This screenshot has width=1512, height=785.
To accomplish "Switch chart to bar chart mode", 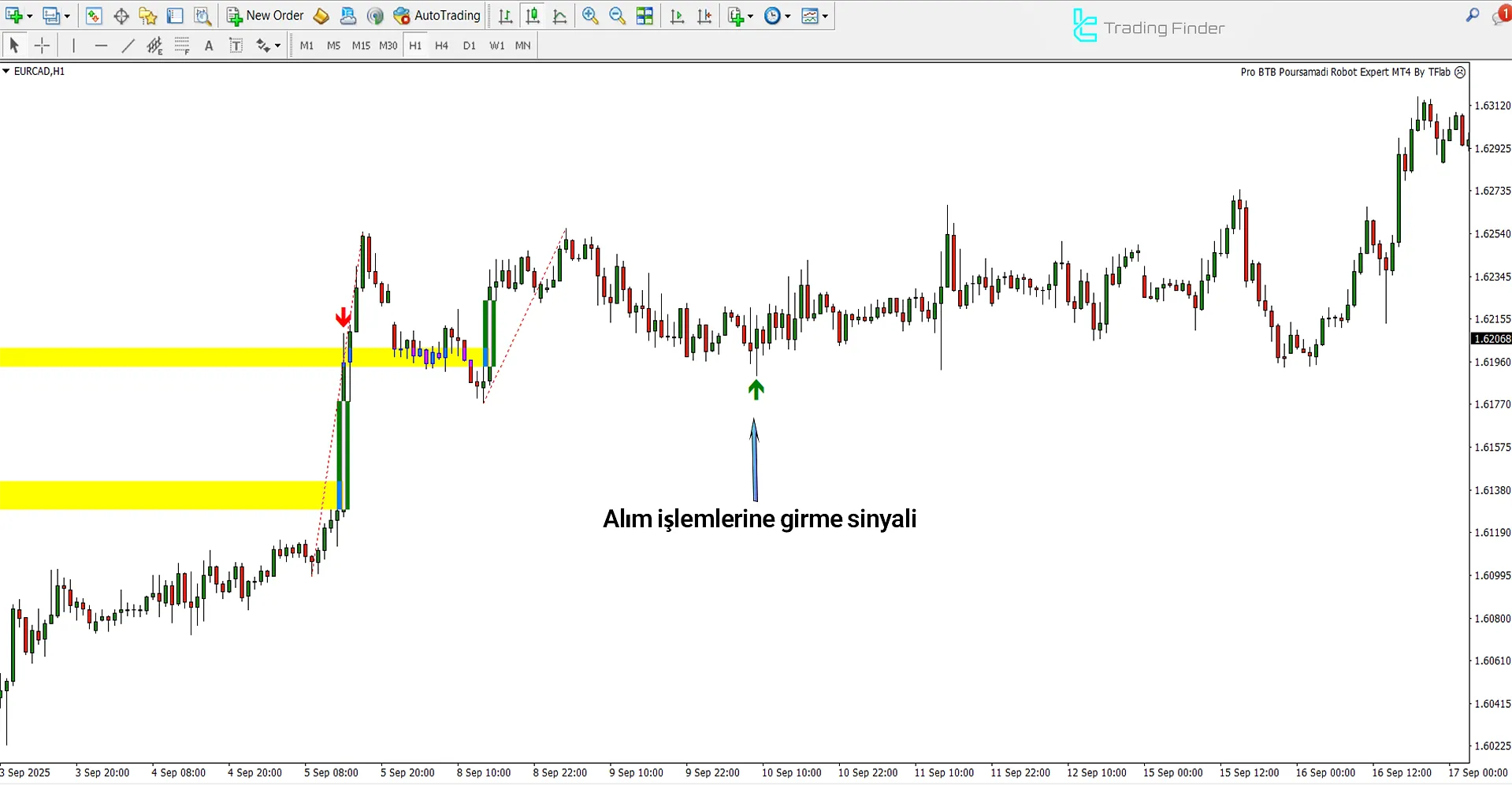I will [x=506, y=16].
